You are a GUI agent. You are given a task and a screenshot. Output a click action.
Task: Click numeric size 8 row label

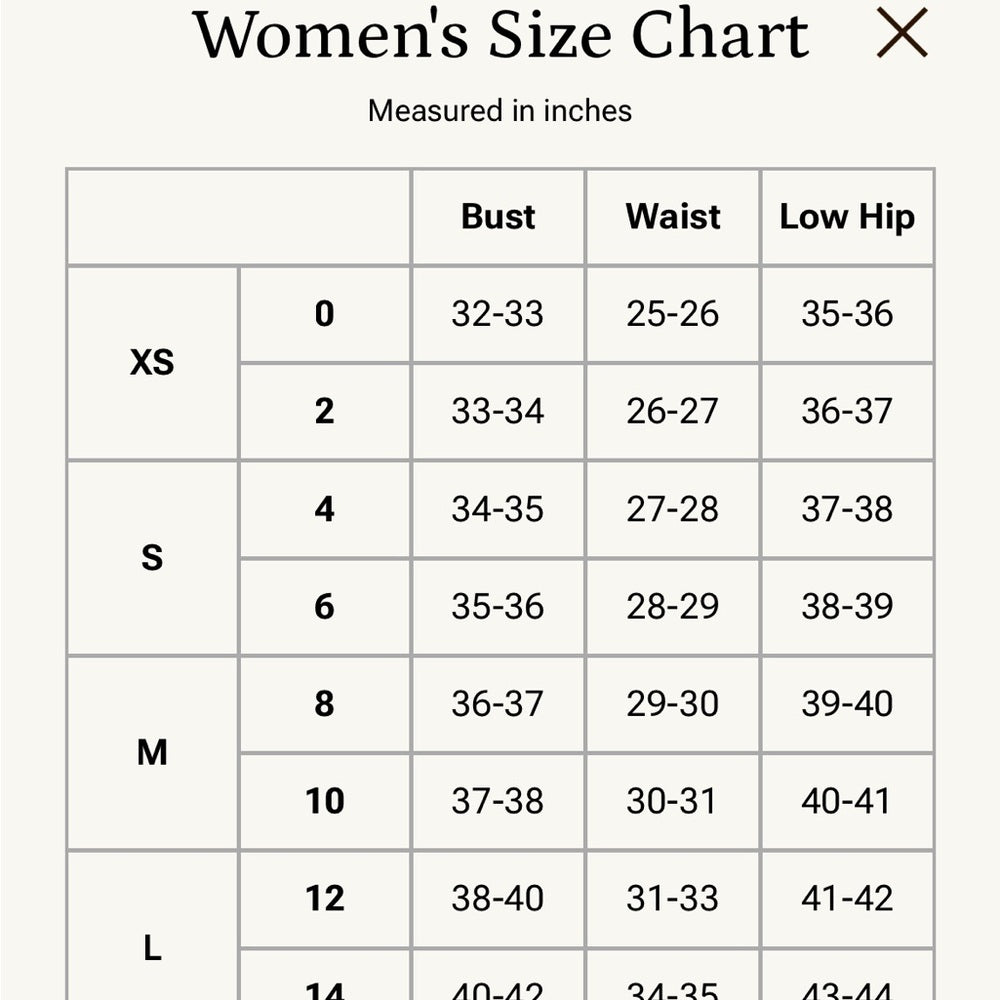point(324,703)
